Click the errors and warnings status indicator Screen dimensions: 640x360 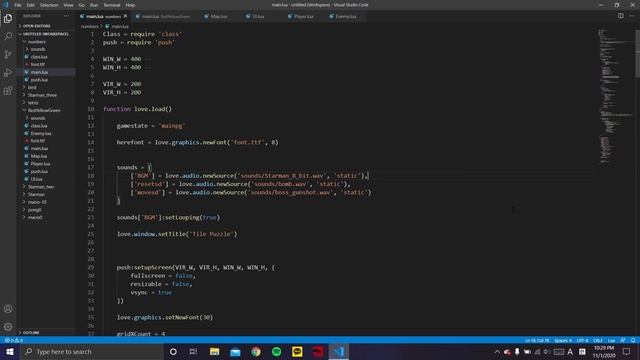point(13,340)
